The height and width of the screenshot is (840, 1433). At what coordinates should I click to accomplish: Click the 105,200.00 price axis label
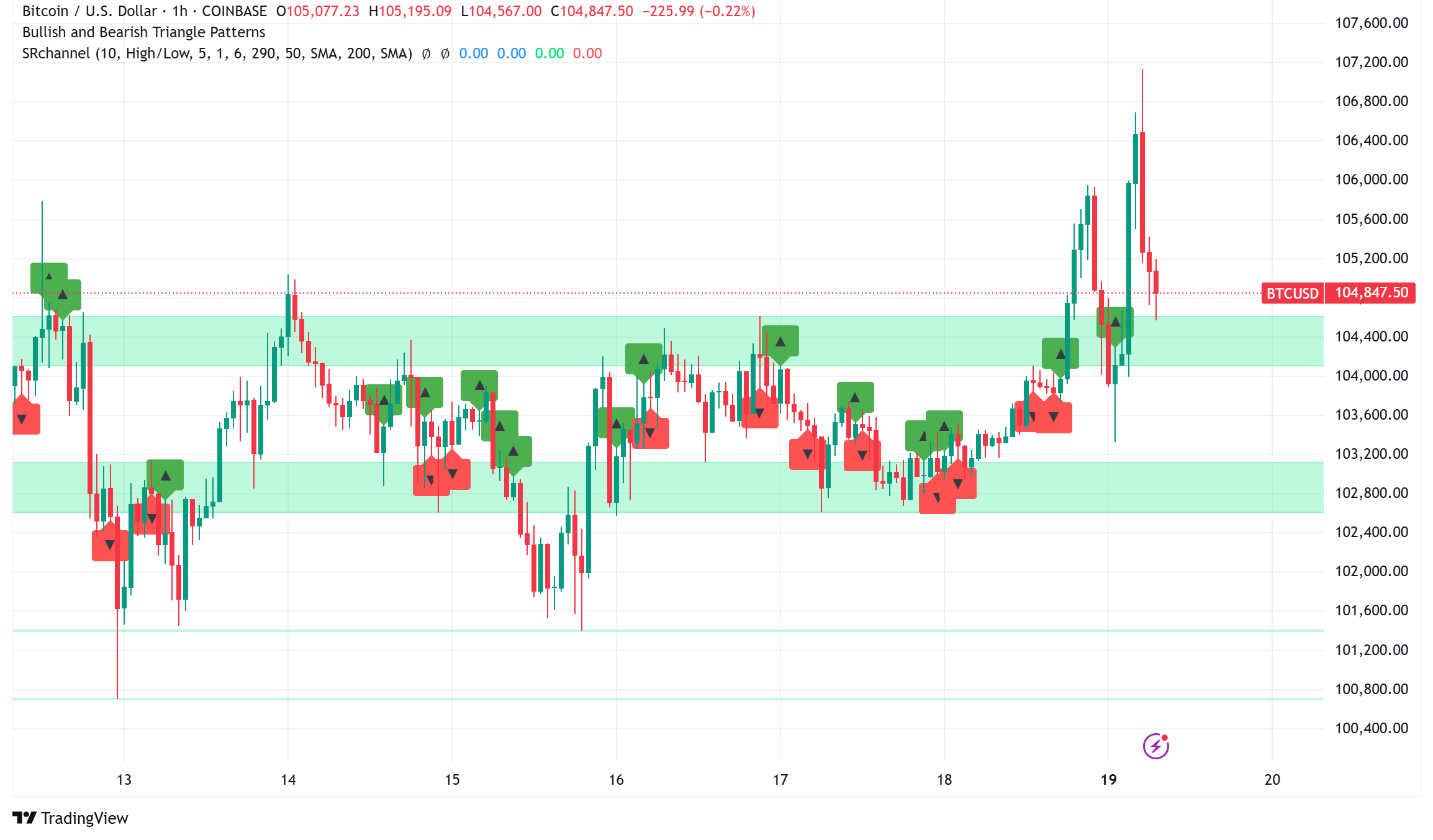[x=1371, y=258]
